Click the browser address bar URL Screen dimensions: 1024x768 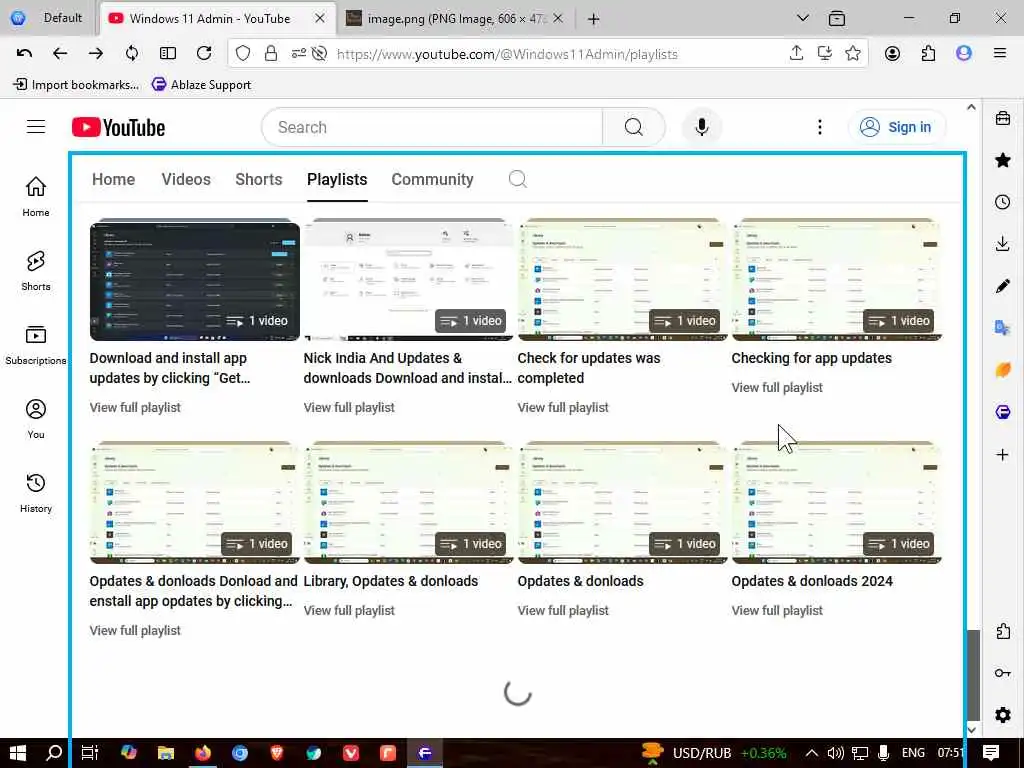[507, 54]
